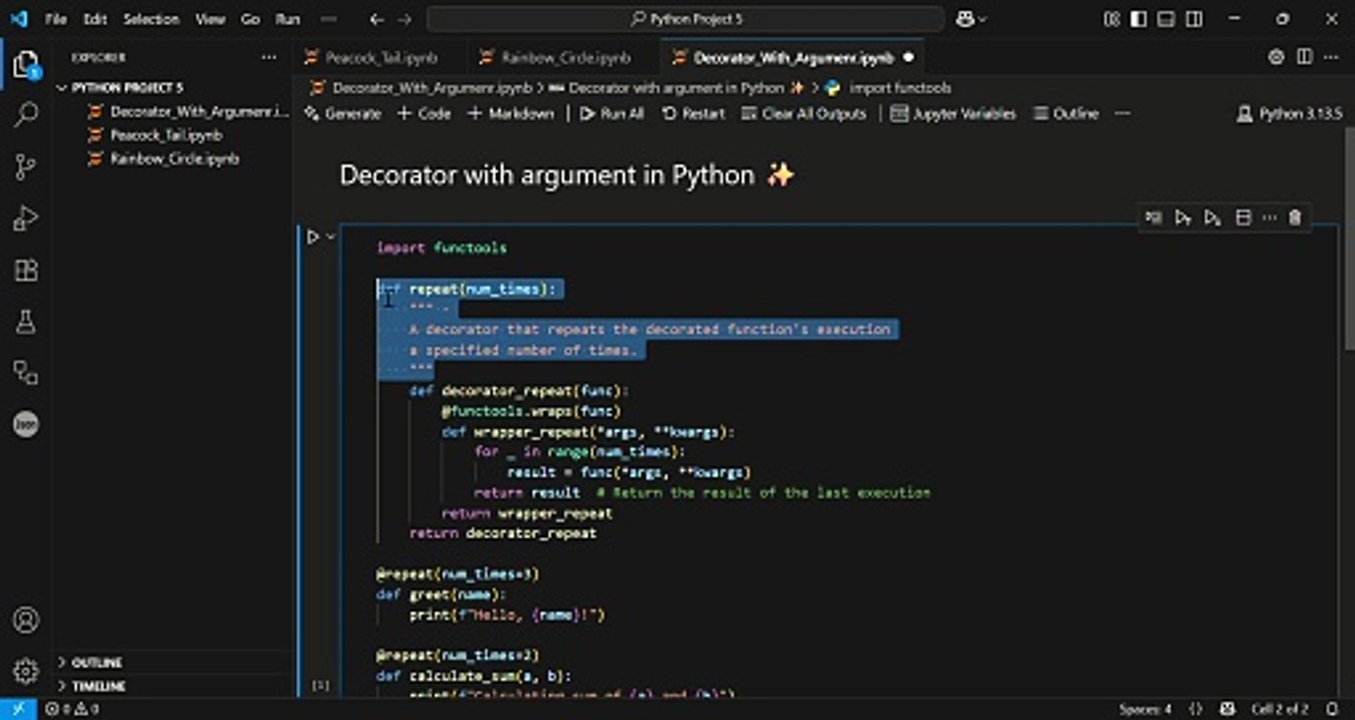Open Explorer views and more actions ellipsis
1355x720 pixels.
pyautogui.click(x=269, y=58)
